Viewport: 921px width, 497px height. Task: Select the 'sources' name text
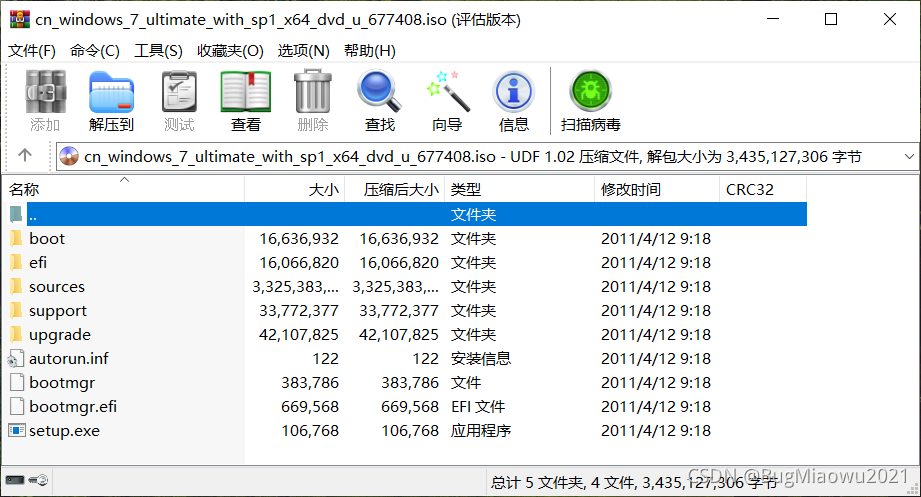pyautogui.click(x=57, y=287)
